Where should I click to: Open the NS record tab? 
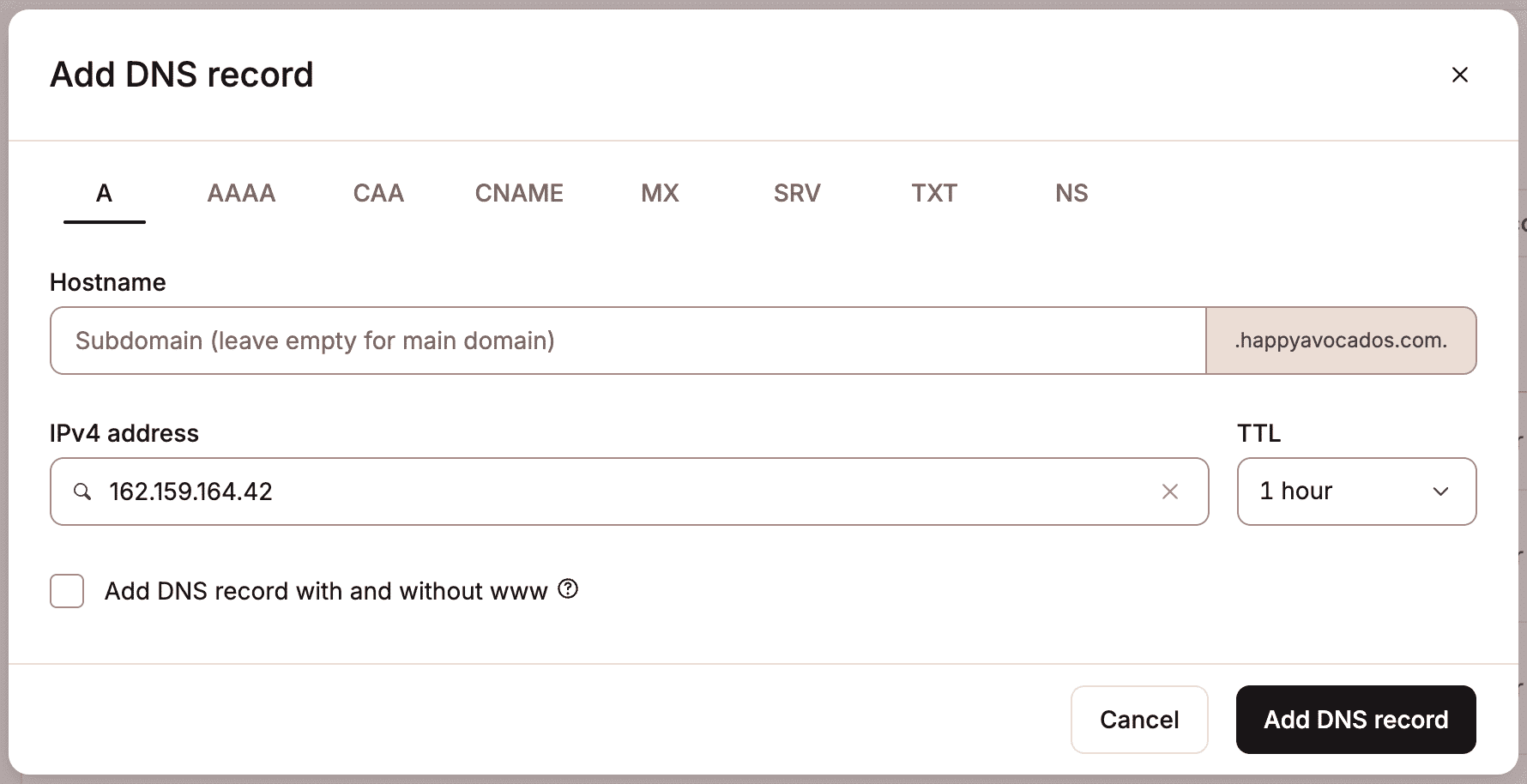1071,194
